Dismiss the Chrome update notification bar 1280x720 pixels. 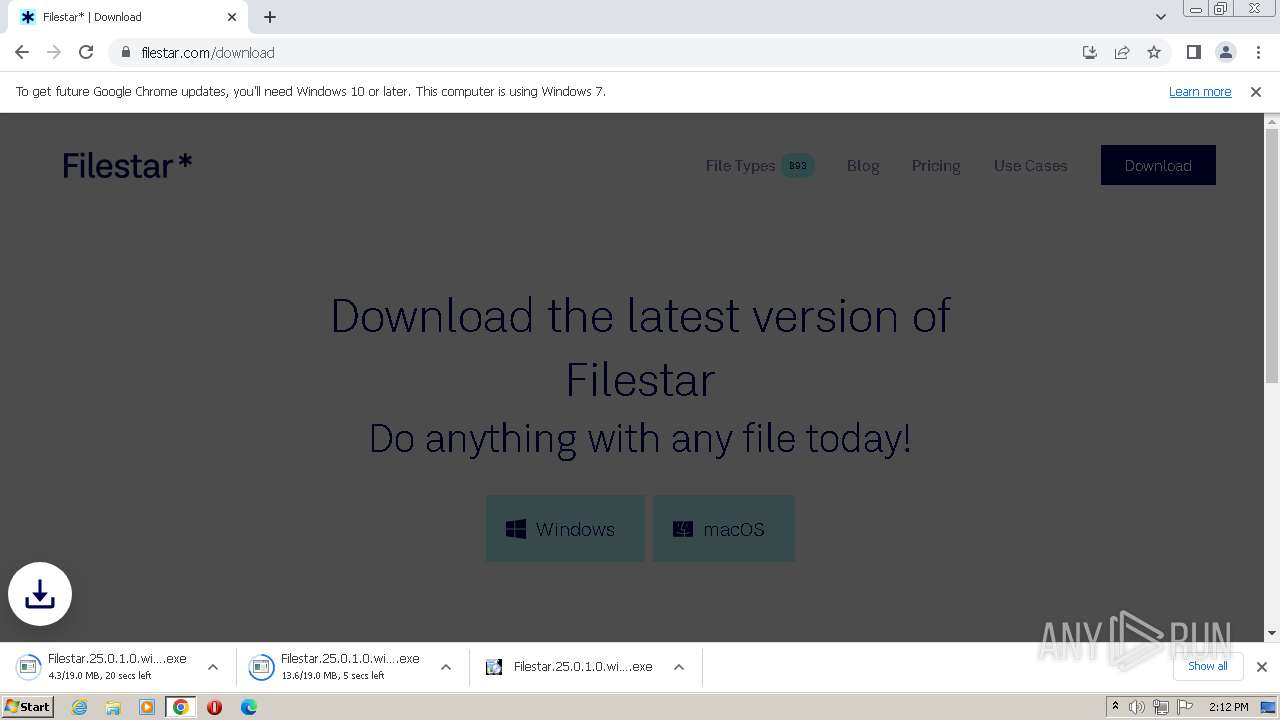[x=1256, y=91]
